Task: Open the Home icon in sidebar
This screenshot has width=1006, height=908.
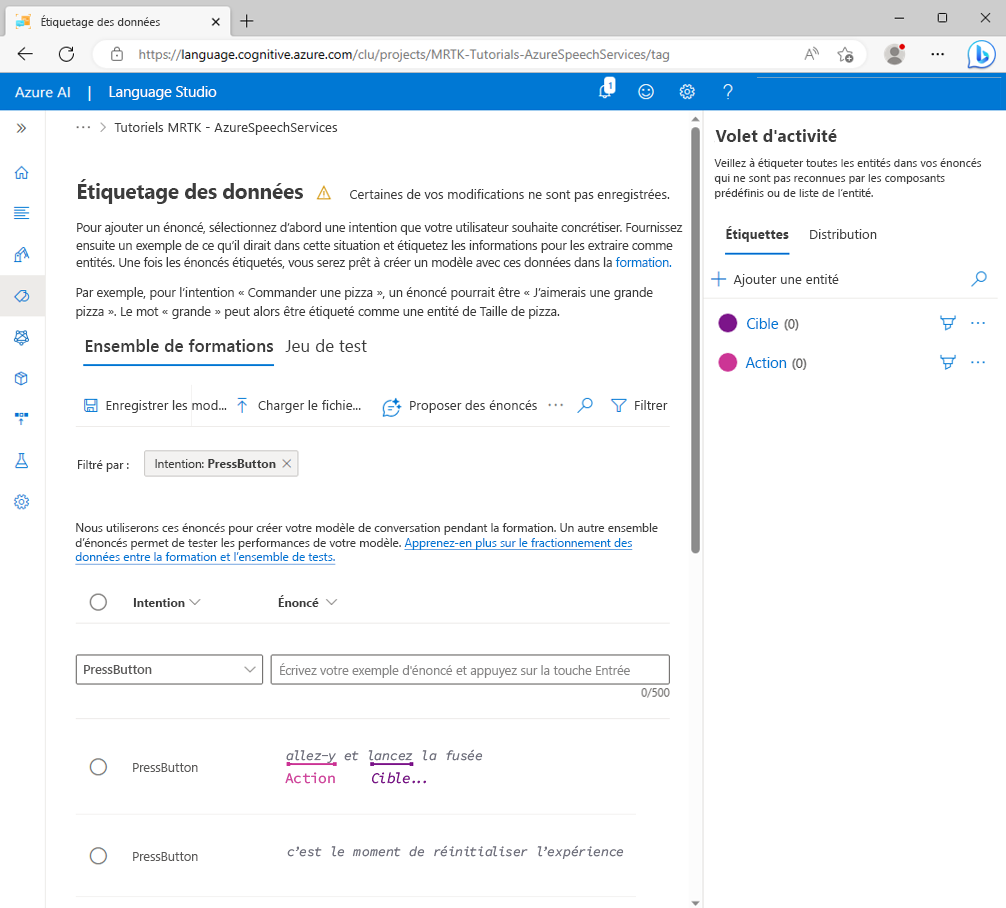Action: [x=21, y=173]
